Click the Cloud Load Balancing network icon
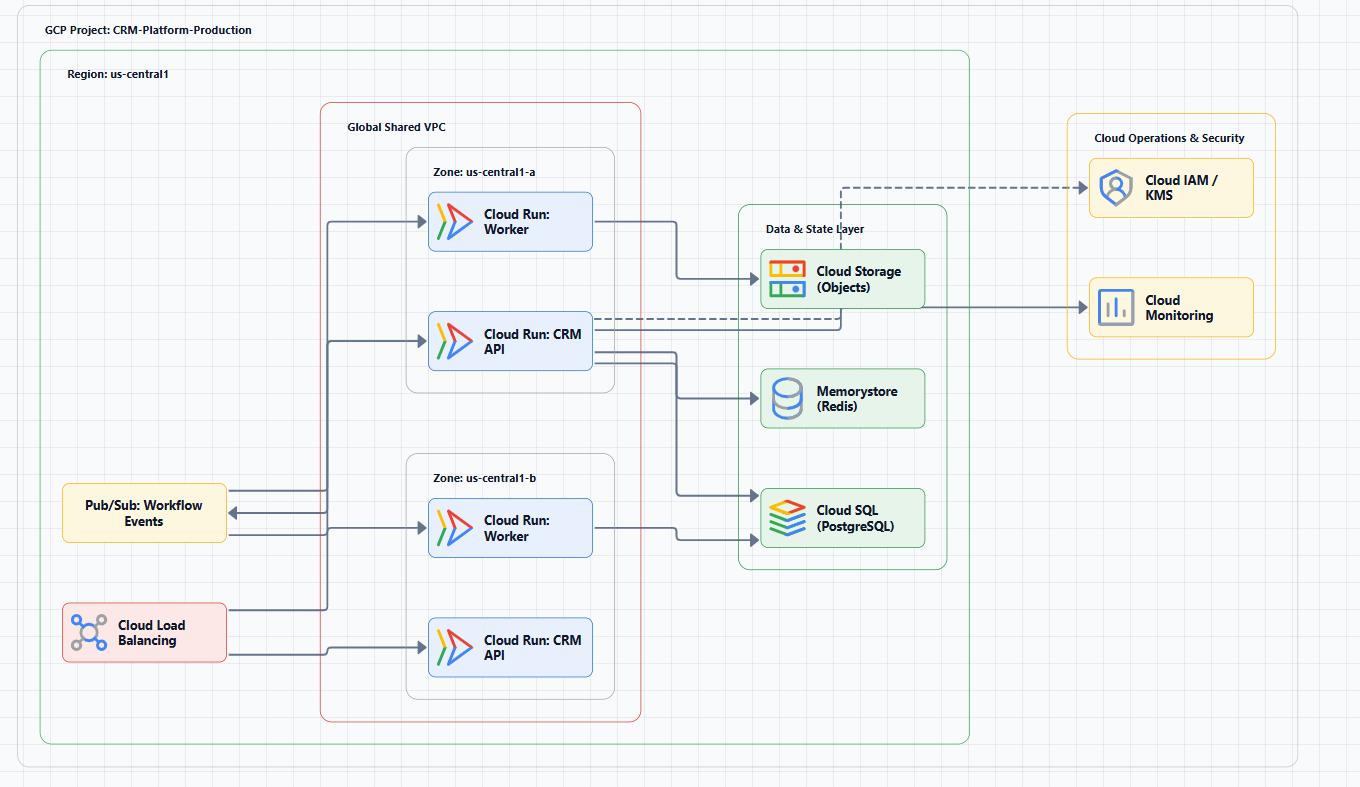The image size is (1360, 787). coord(89,632)
